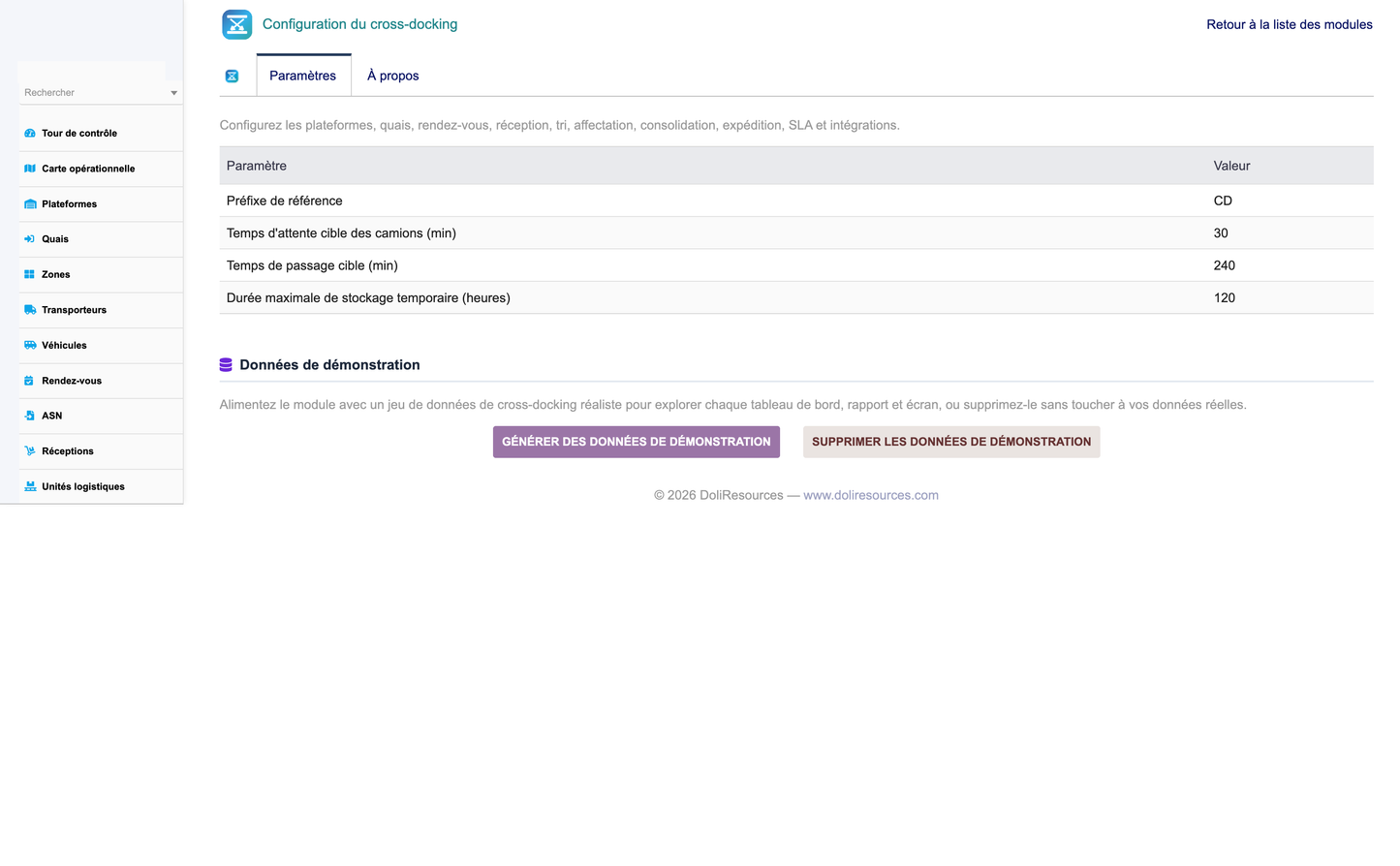The height and width of the screenshot is (866, 1400).
Task: Select the Unités logistiques menu entry
Action: tap(83, 487)
